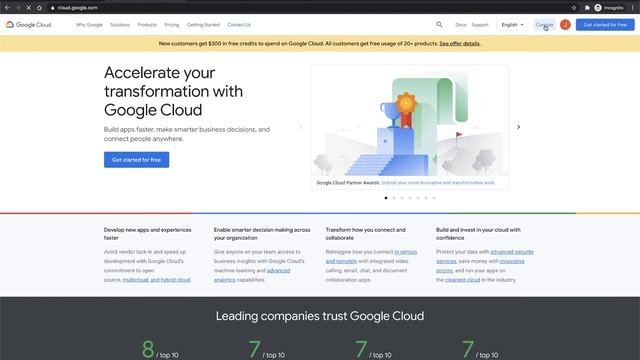Image resolution: width=640 pixels, height=360 pixels.
Task: Open Support link in header
Action: pos(480,24)
